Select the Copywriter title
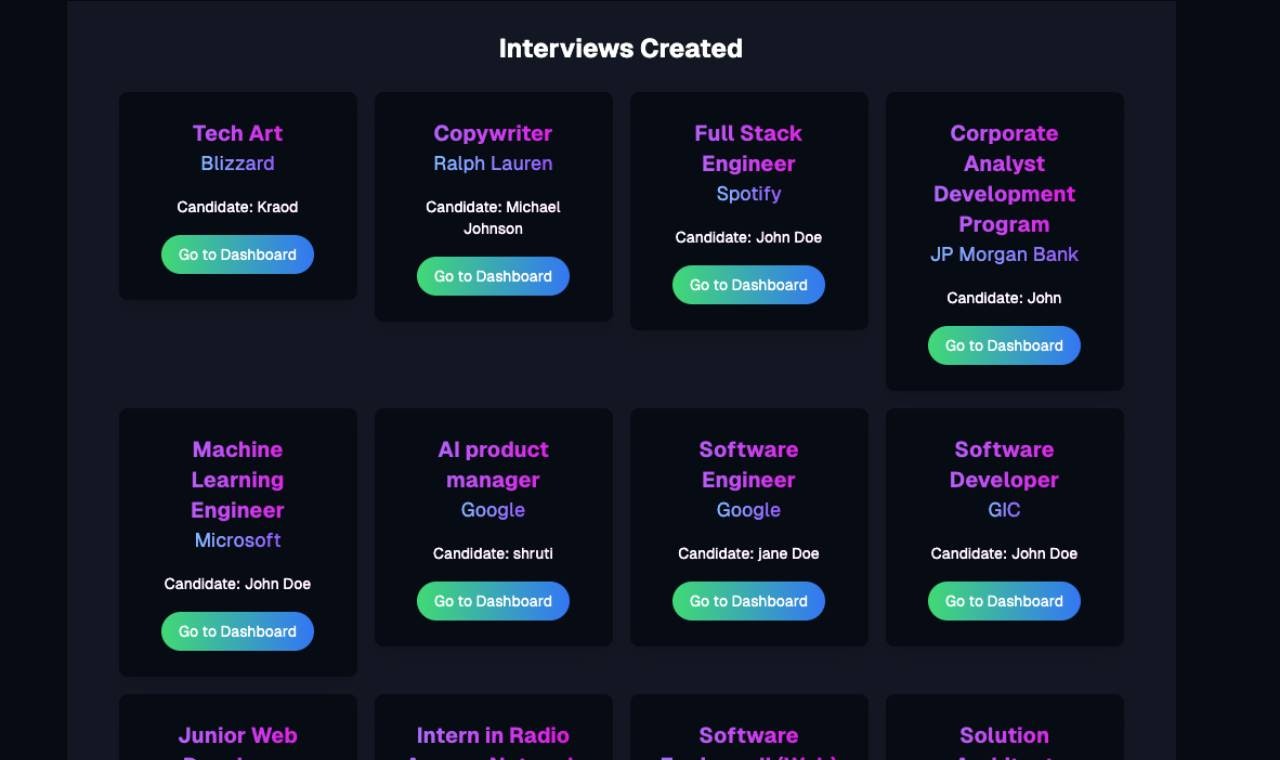 coord(493,133)
